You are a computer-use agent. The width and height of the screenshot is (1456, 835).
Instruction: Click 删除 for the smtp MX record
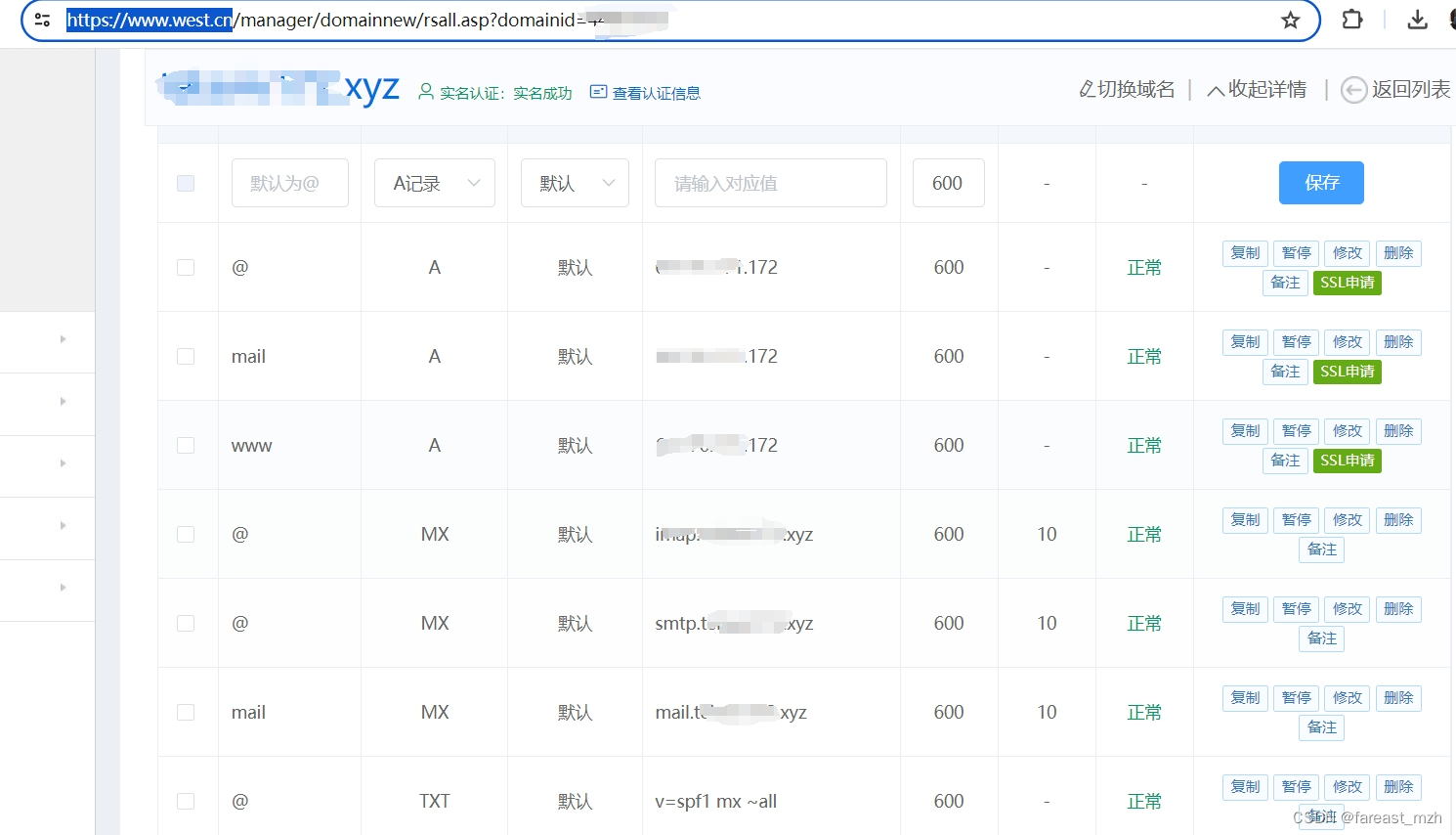coord(1398,609)
